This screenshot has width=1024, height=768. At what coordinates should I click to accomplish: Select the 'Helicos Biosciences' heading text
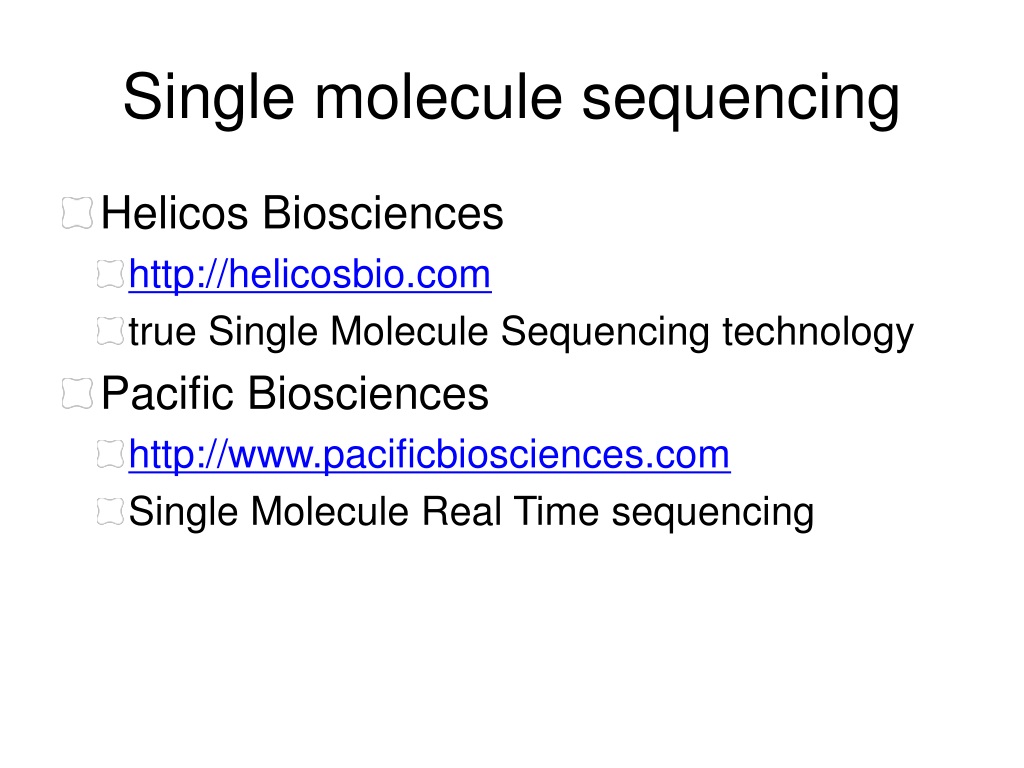(302, 213)
